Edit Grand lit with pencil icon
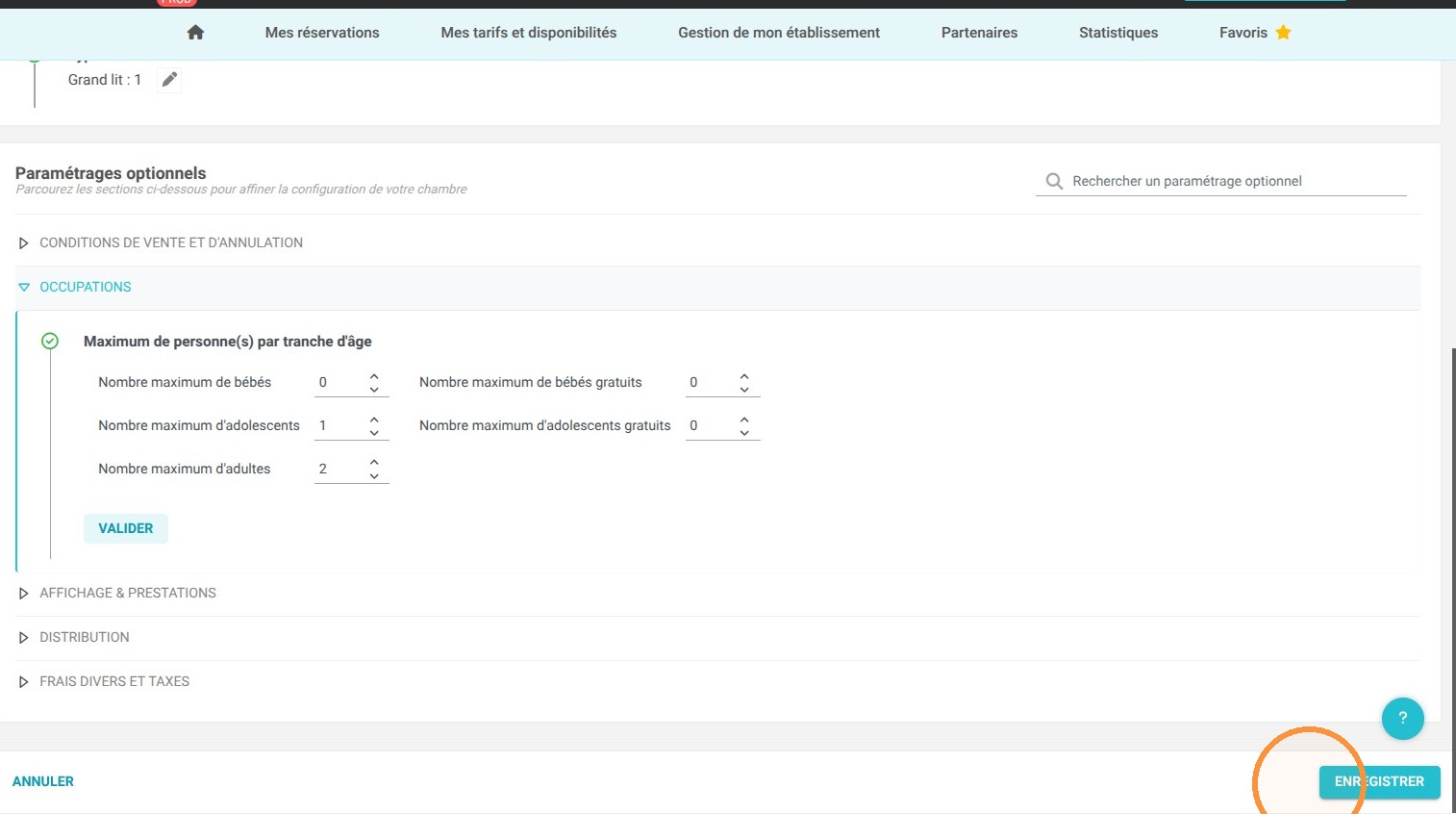 [x=169, y=80]
